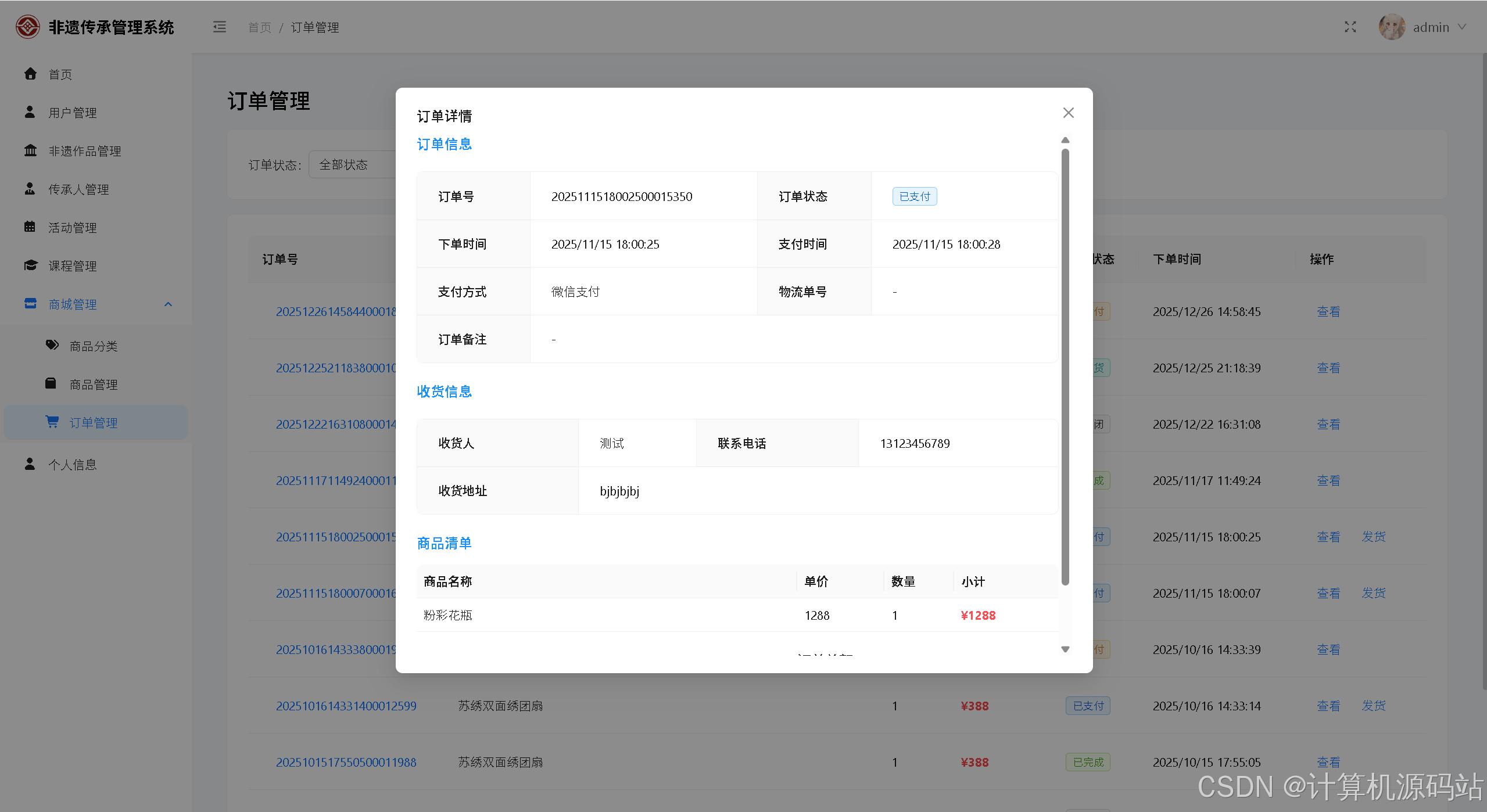This screenshot has height=812, width=1487.
Task: Click the tags icon for 商品分类
Action: click(x=52, y=346)
